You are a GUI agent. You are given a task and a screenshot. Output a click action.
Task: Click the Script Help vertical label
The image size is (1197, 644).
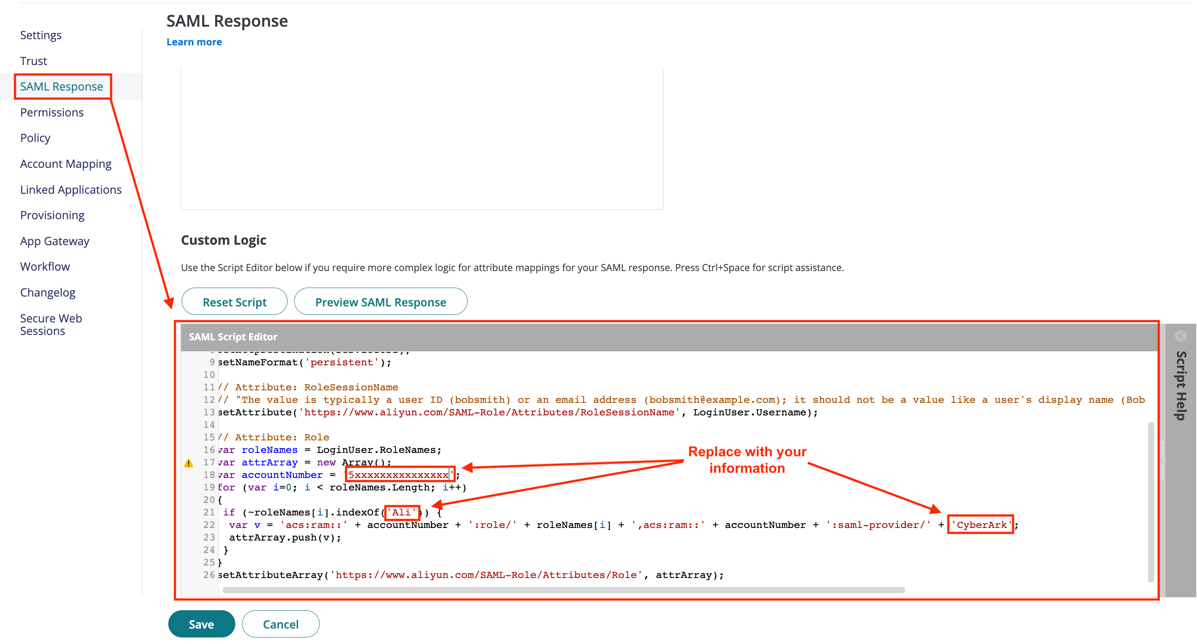click(1181, 385)
